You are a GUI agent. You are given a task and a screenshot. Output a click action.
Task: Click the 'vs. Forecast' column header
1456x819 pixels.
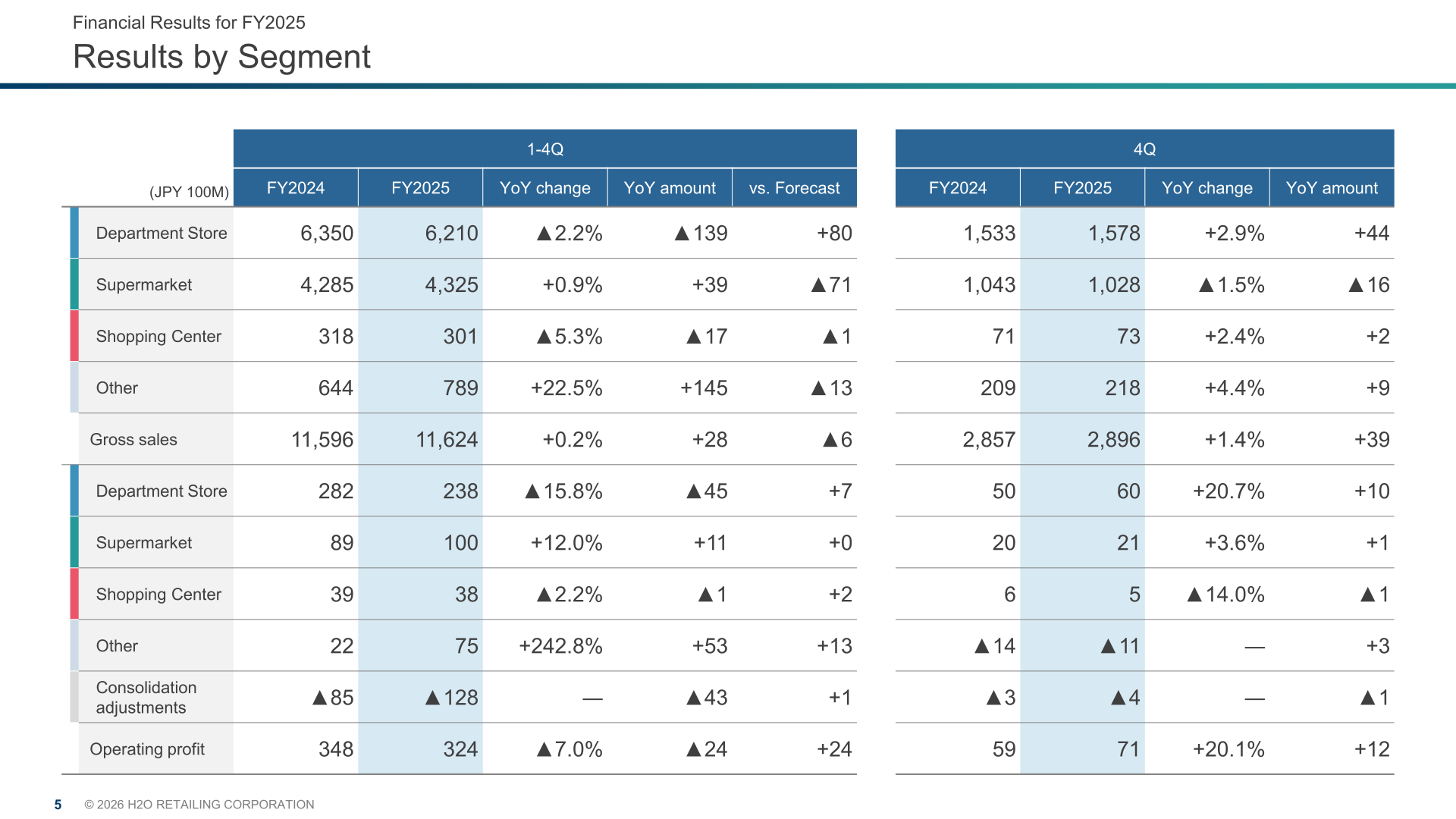794,188
